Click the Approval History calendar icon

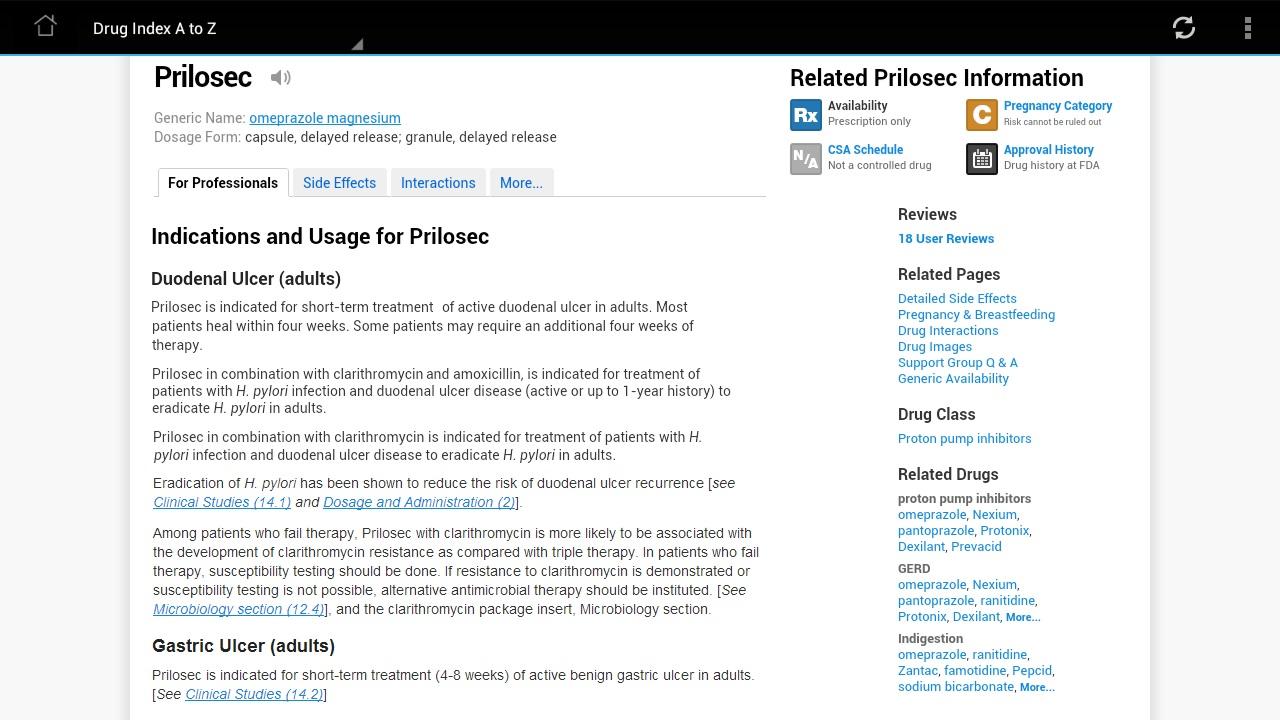pyautogui.click(x=981, y=159)
